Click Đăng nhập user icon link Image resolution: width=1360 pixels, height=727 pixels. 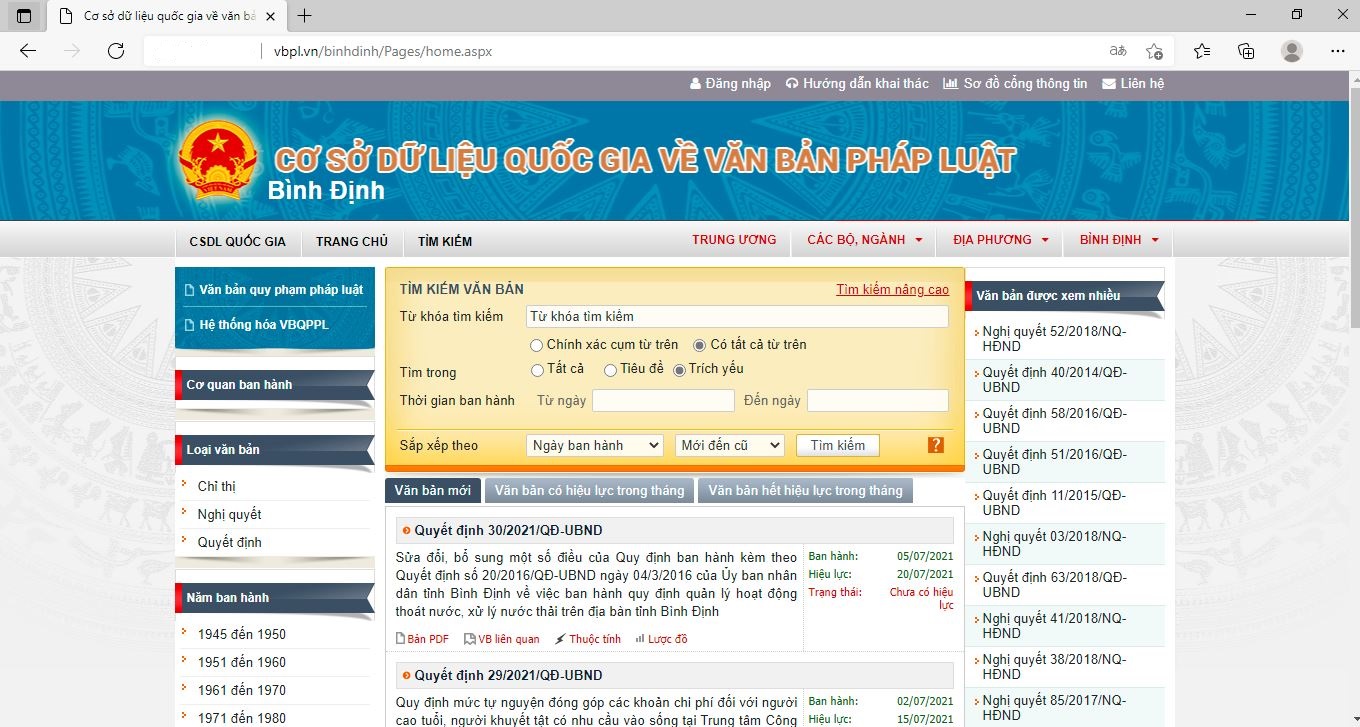731,84
